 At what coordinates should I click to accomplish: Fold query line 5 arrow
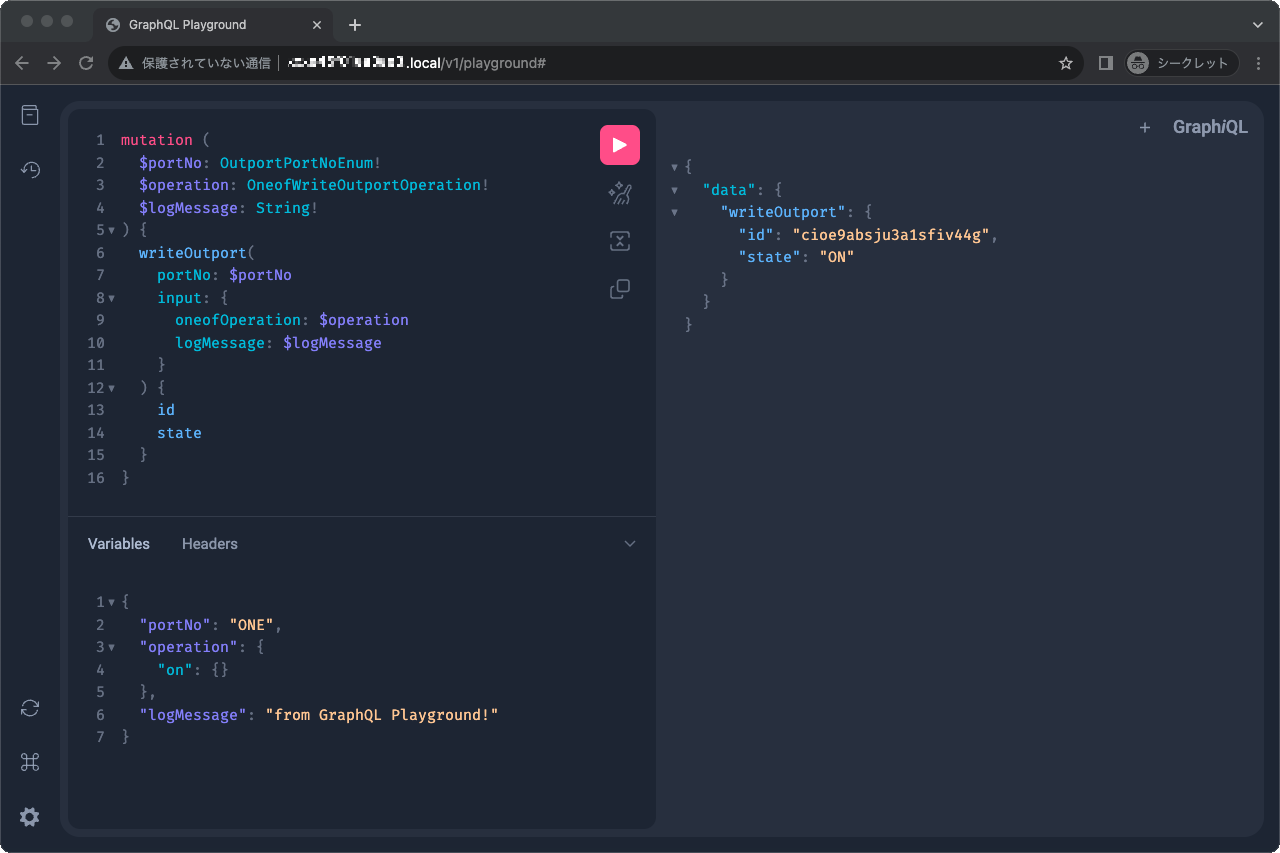[x=112, y=230]
